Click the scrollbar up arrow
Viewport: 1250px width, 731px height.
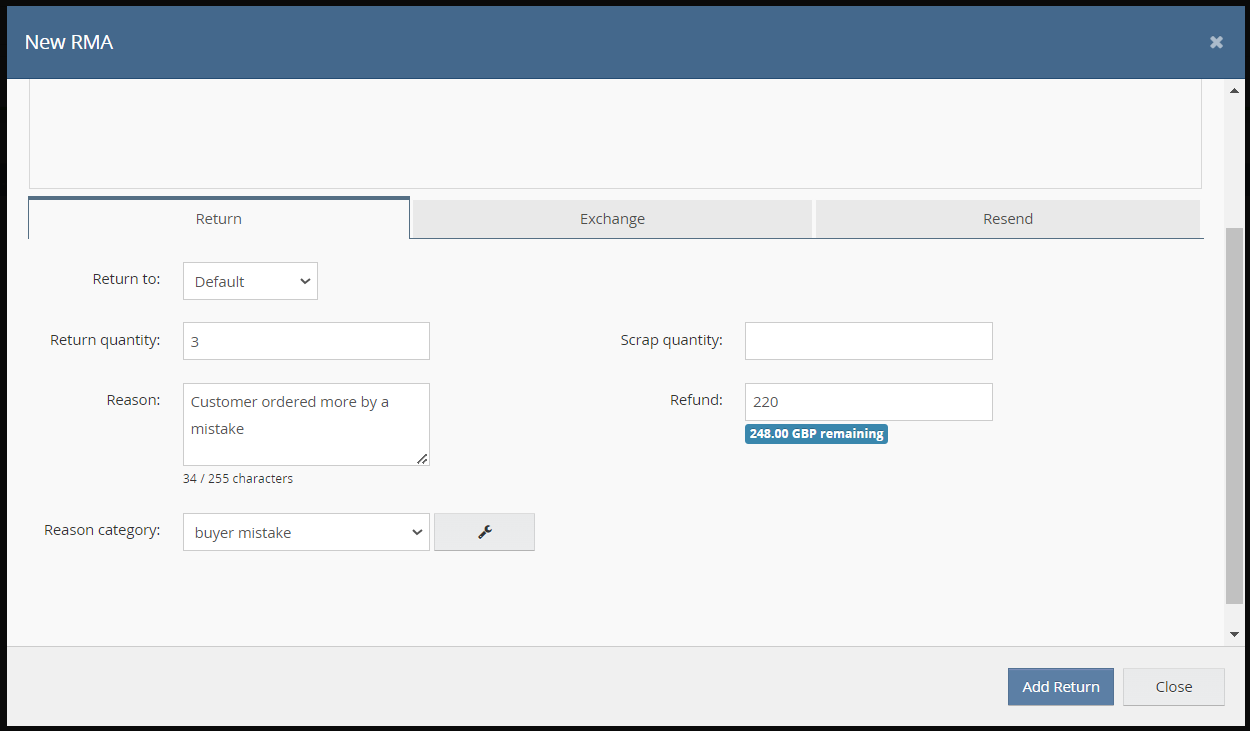(1234, 92)
